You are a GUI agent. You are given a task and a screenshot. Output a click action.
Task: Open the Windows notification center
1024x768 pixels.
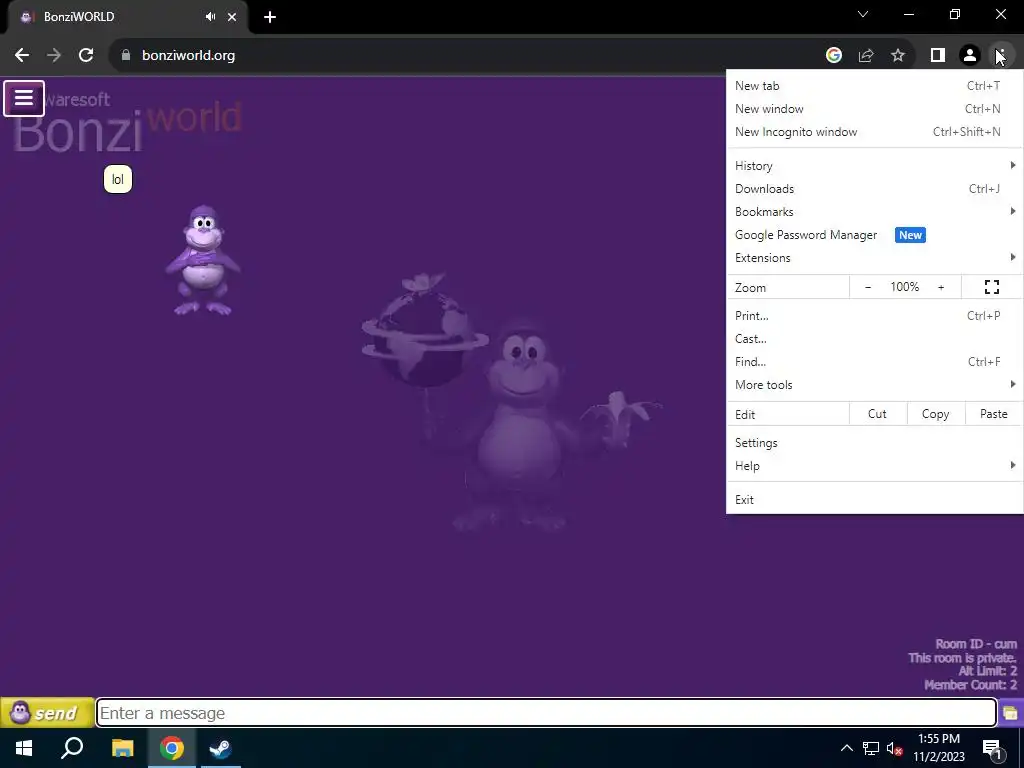pyautogui.click(x=992, y=749)
